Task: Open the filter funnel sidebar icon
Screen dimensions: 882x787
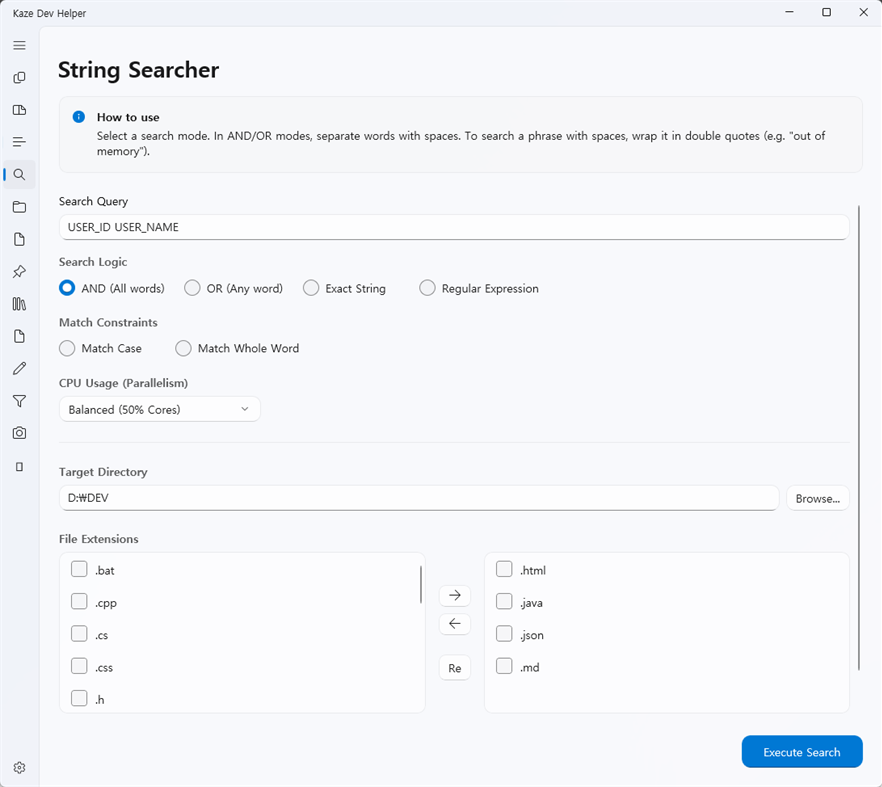Action: pyautogui.click(x=19, y=401)
